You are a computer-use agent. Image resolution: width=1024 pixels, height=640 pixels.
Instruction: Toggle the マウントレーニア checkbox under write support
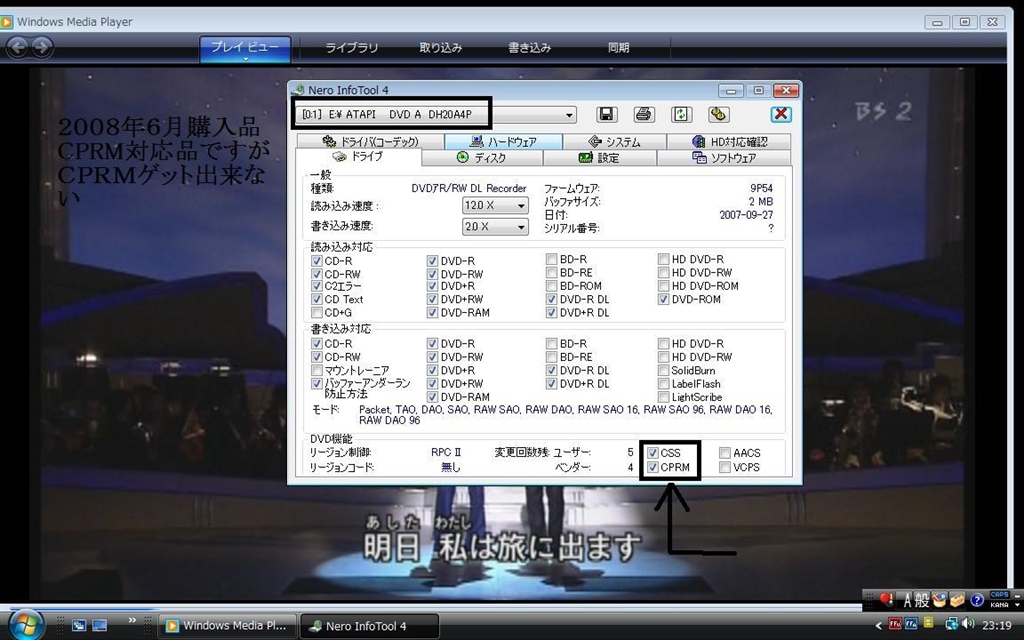coord(317,370)
